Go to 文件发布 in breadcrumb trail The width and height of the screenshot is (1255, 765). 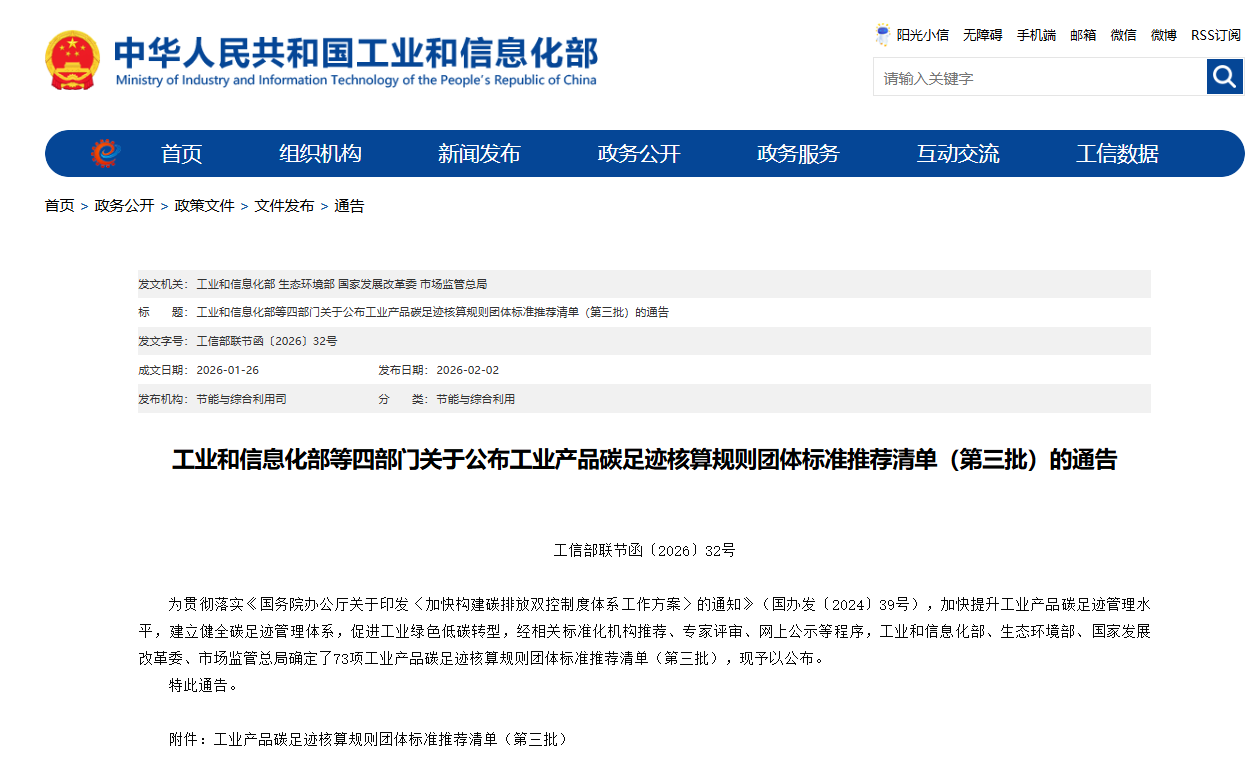tap(284, 206)
